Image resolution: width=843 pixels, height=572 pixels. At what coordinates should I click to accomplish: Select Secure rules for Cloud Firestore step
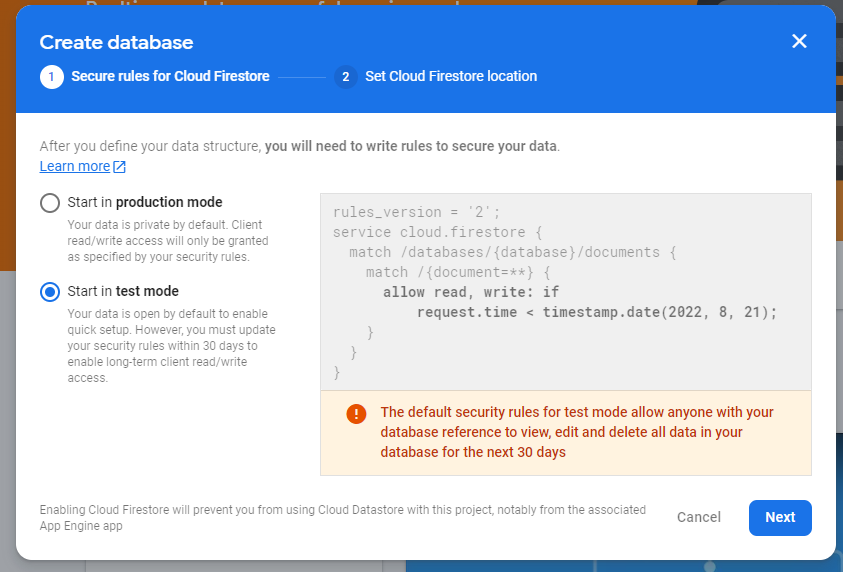click(170, 76)
